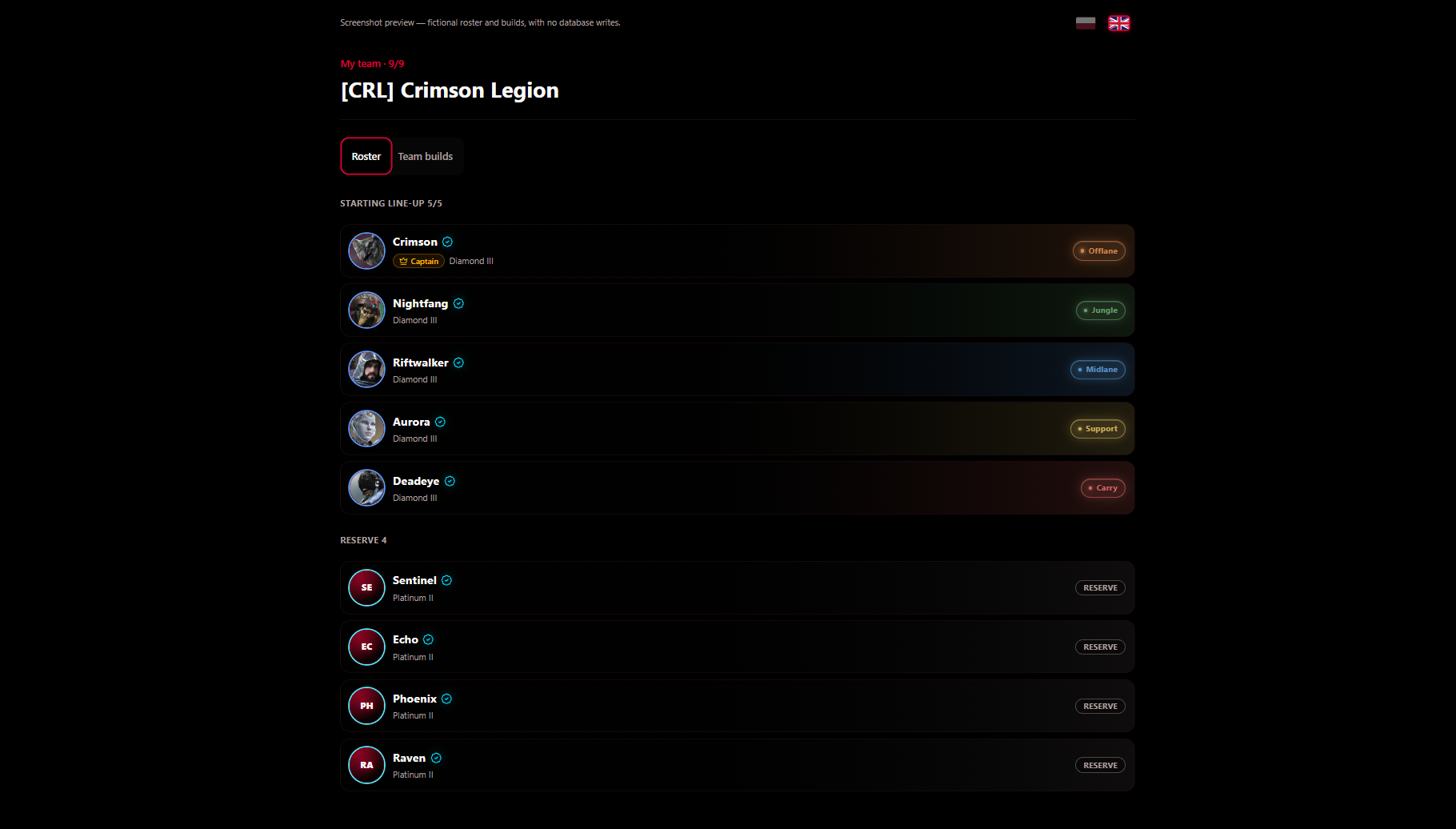
Task: Click the verified check icon beside Aurora
Action: [440, 422]
